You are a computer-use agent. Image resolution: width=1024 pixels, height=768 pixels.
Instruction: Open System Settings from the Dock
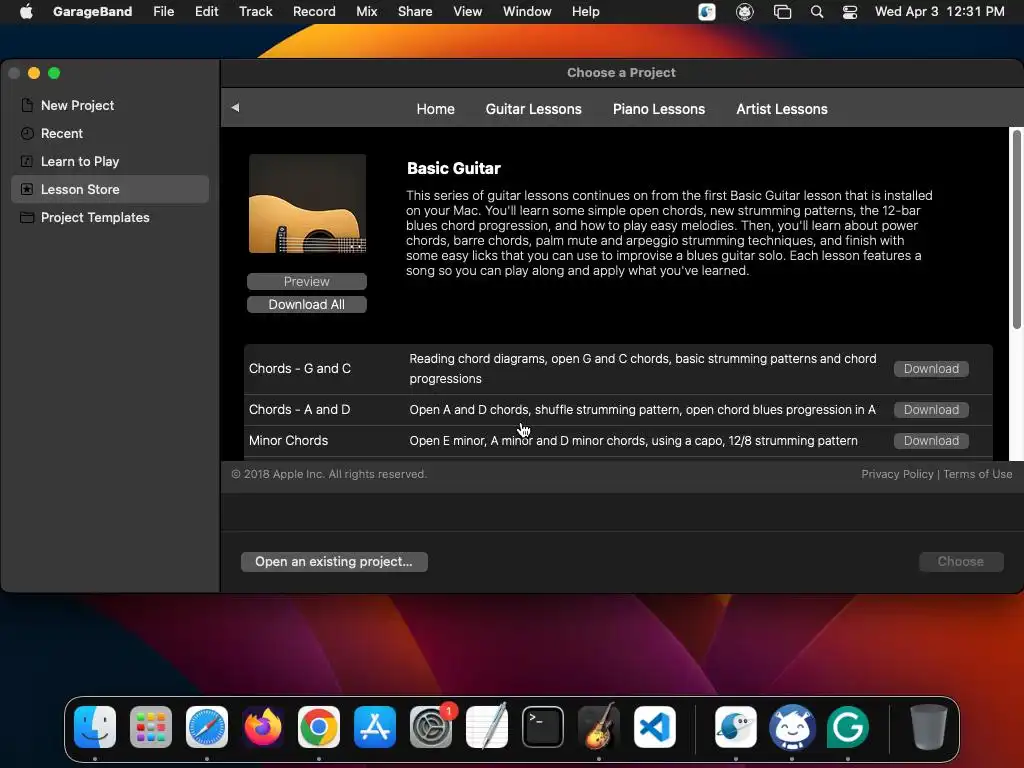(431, 726)
